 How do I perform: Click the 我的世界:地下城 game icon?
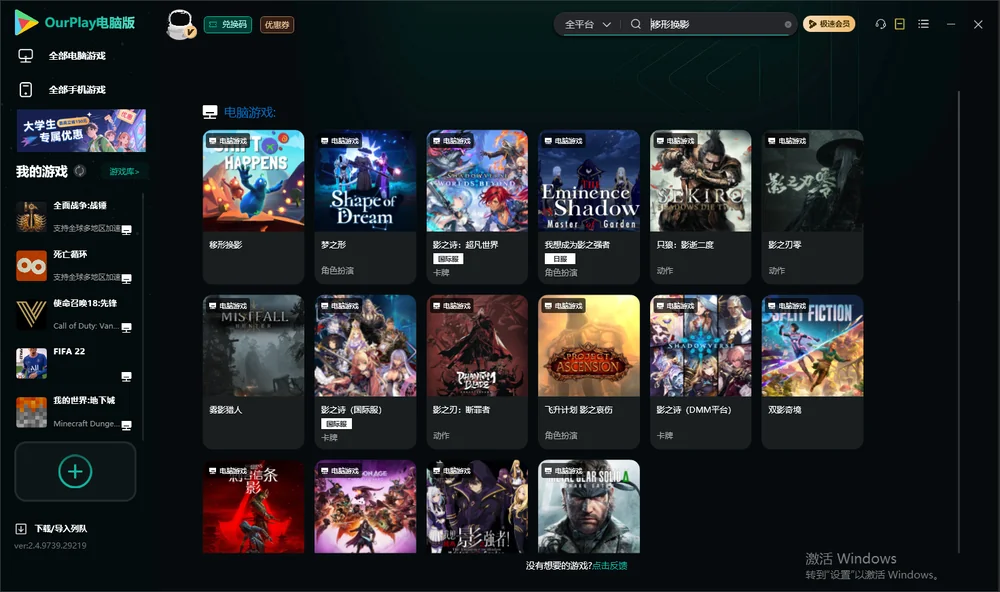point(31,412)
